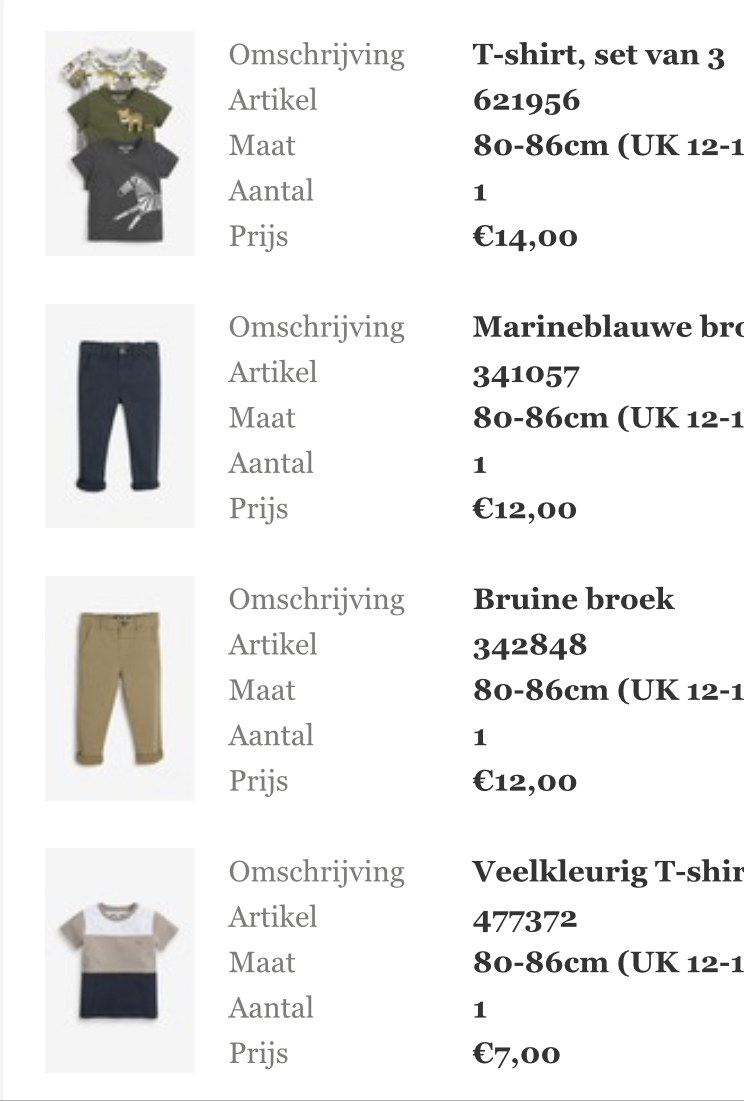Screen dimensions: 744x1101
Task: Click article number 477372
Action: pos(525,918)
